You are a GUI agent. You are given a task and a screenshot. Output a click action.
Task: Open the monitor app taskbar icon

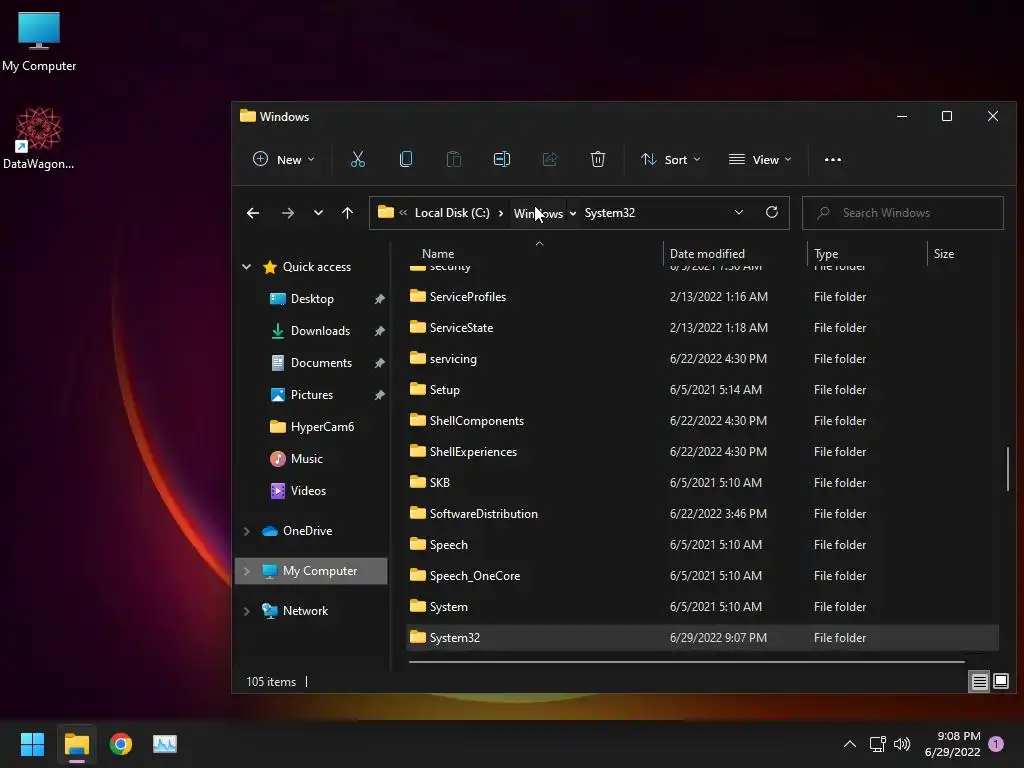[165, 744]
